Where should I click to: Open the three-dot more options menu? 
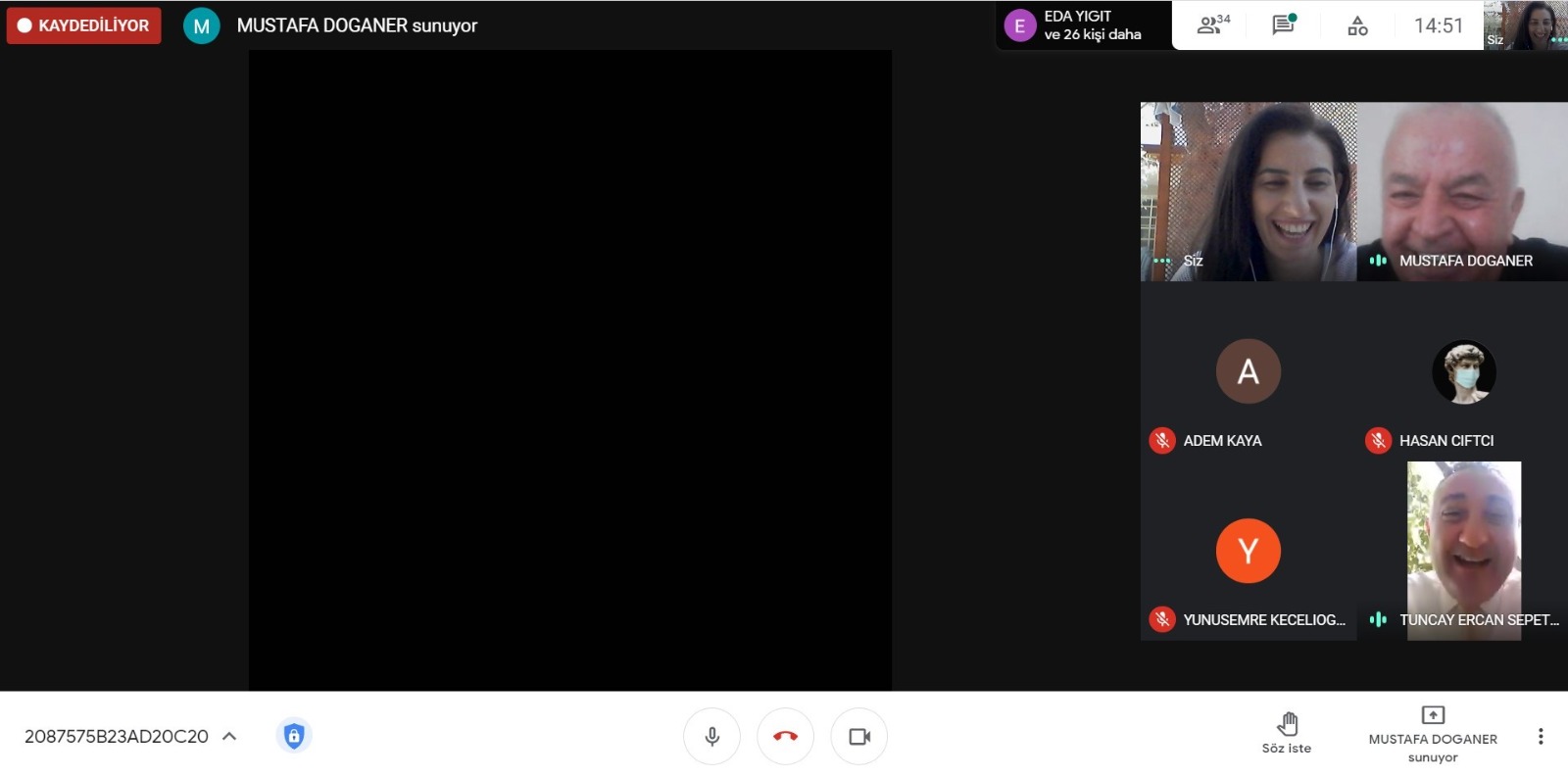click(x=1540, y=736)
